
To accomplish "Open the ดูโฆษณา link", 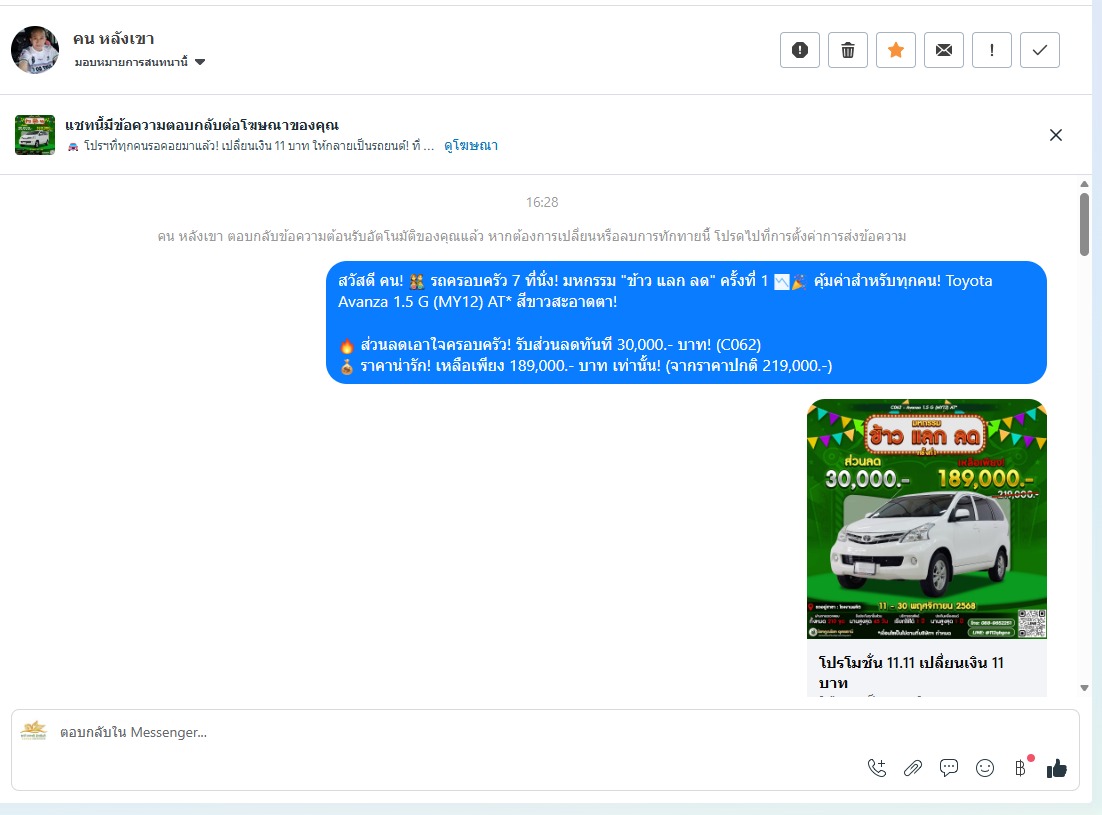I will [x=471, y=145].
